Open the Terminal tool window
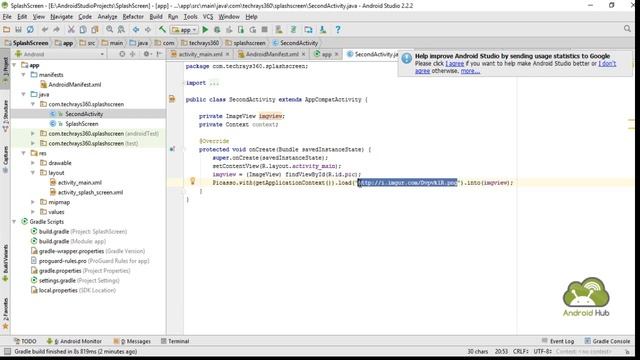Viewport: 640px width, 360px height. pyautogui.click(x=175, y=341)
